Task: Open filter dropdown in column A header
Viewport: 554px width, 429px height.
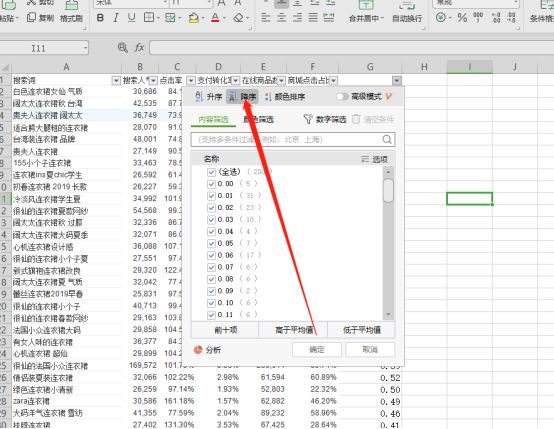Action: click(x=116, y=81)
